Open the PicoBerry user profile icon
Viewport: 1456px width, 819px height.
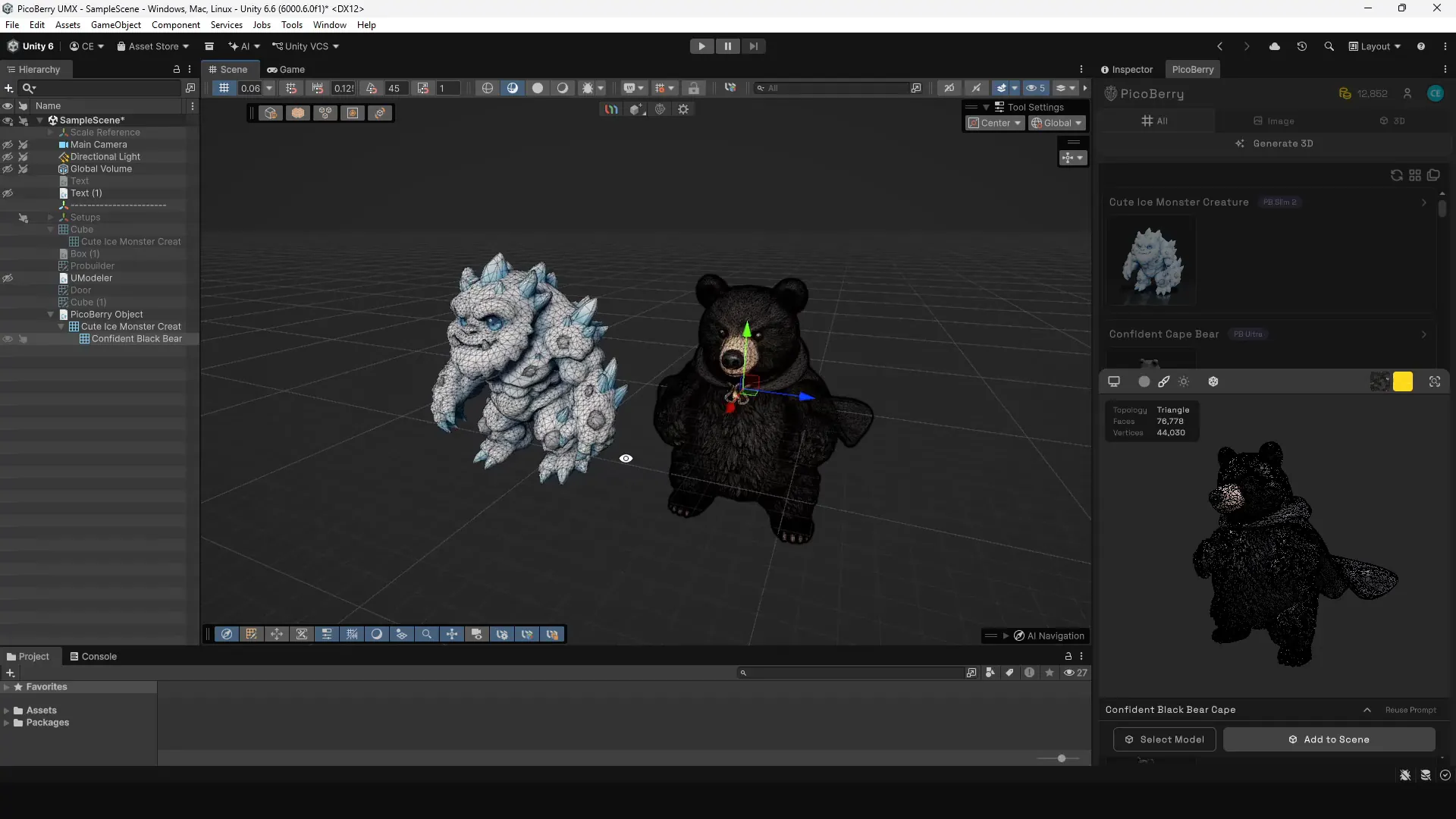pyautogui.click(x=1407, y=93)
